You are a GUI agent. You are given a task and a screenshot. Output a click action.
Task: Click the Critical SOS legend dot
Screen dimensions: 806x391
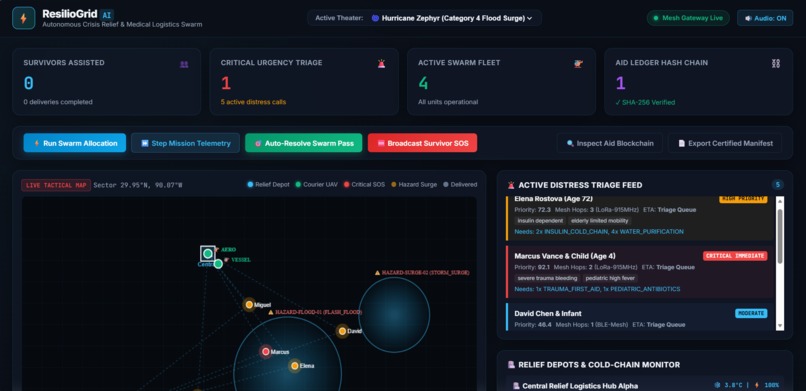tap(346, 184)
